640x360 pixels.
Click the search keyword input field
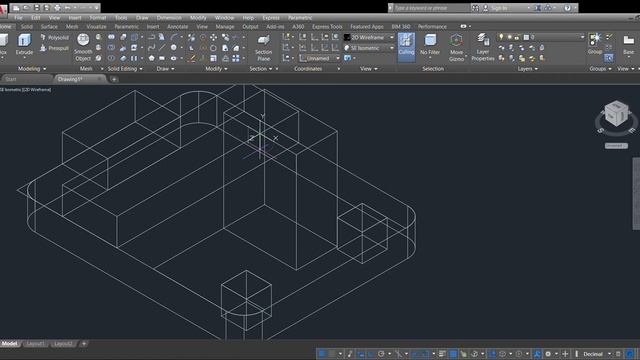point(431,8)
